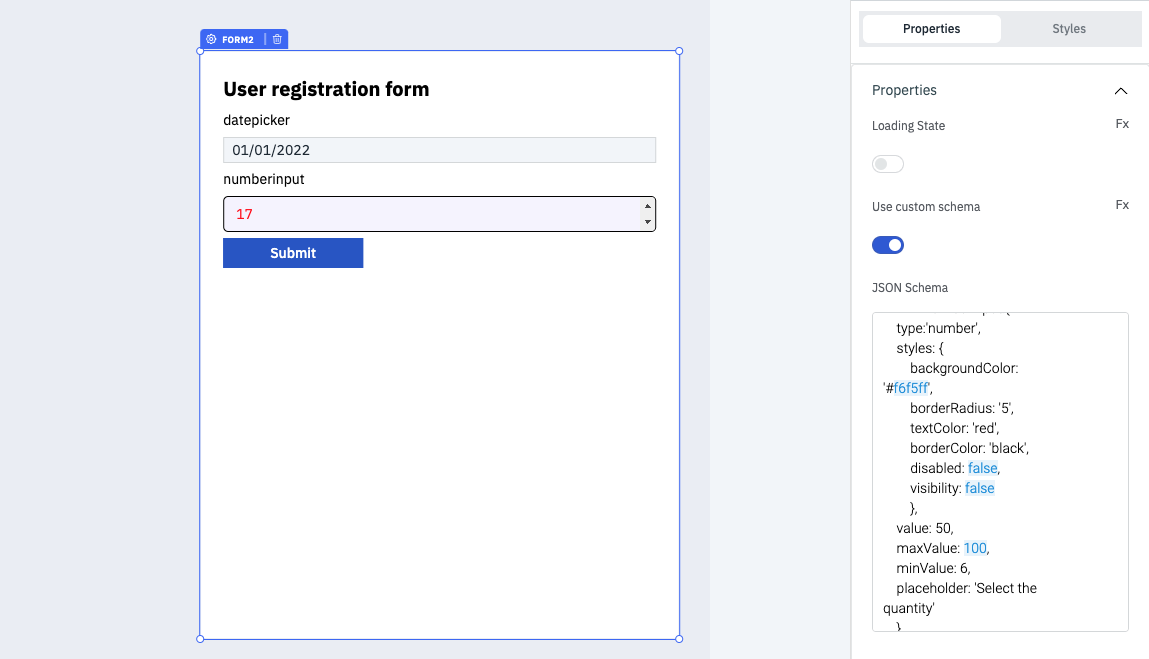Switch to the Styles tab

pyautogui.click(x=1068, y=29)
